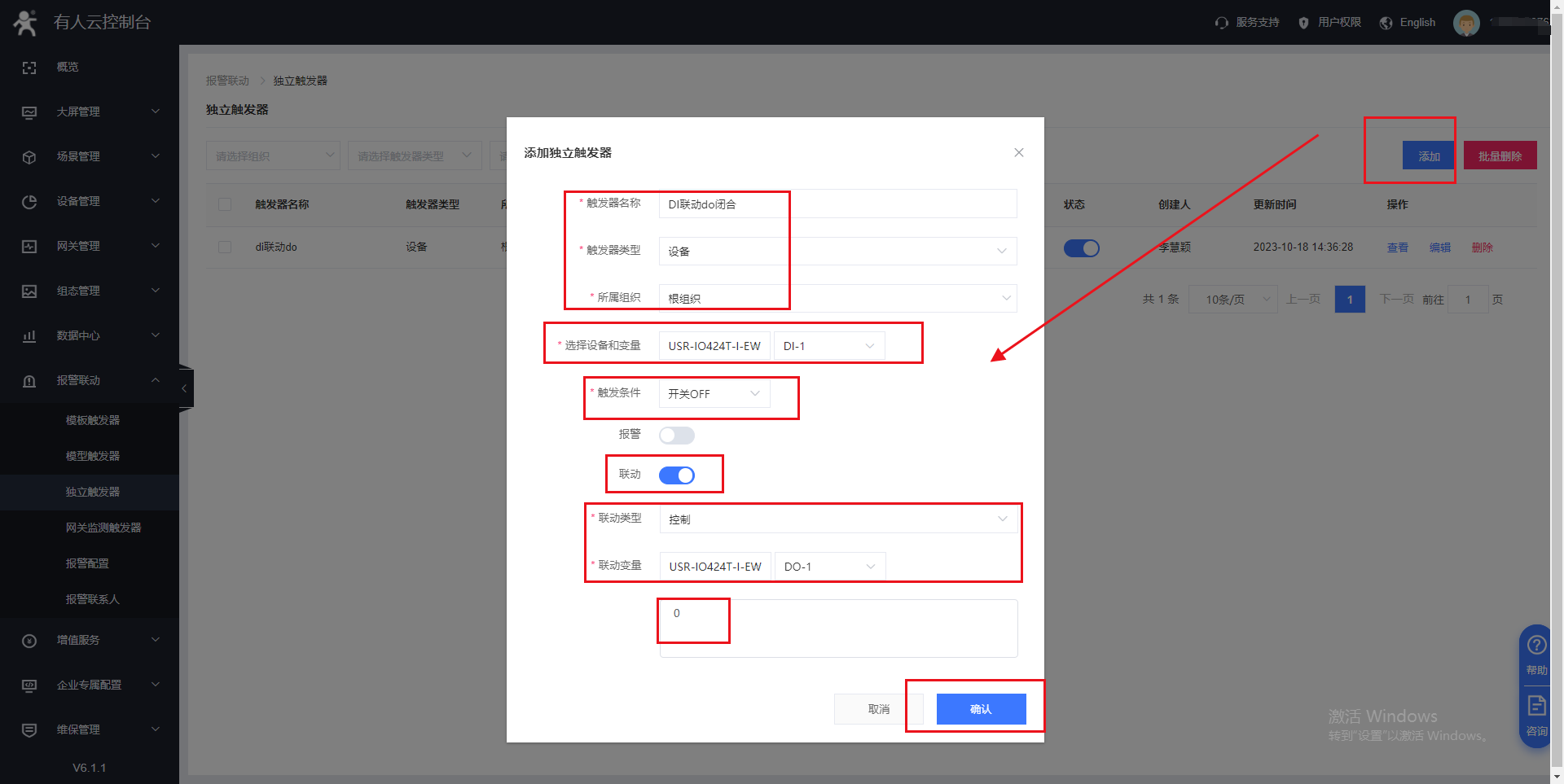Viewport: 1564px width, 784px height.
Task: Click the 数据中心 bar chart icon
Action: coord(29,336)
